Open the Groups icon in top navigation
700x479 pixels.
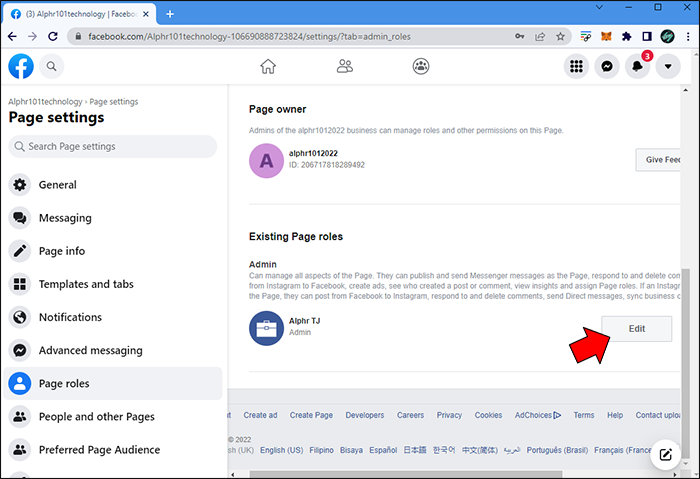pyautogui.click(x=421, y=67)
